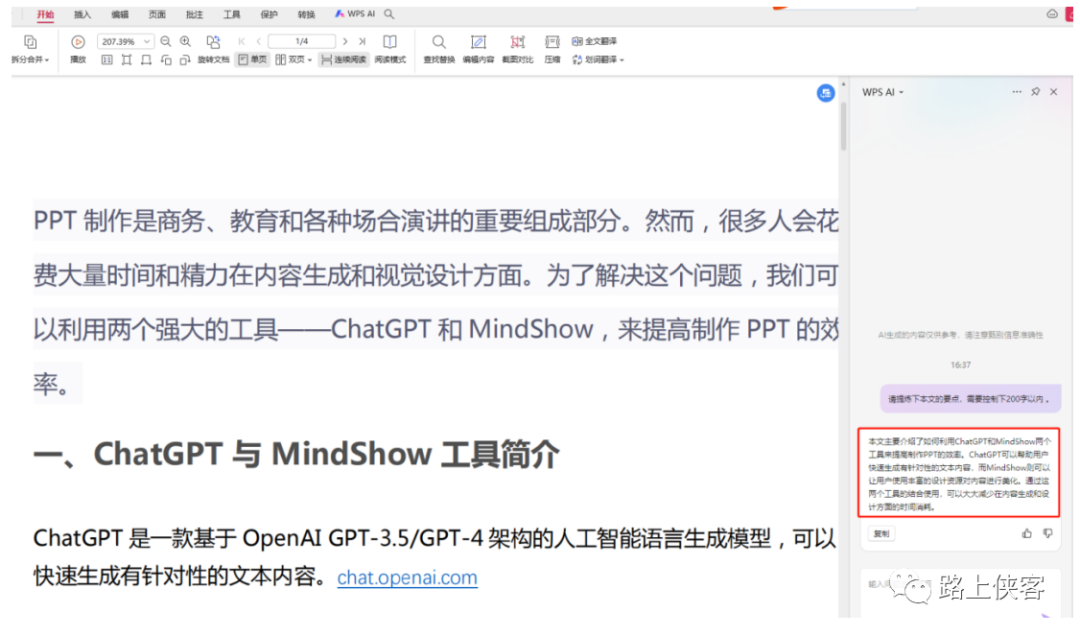Click the 旋转文档 text label
Viewport: 1080px width, 635px height.
click(214, 60)
